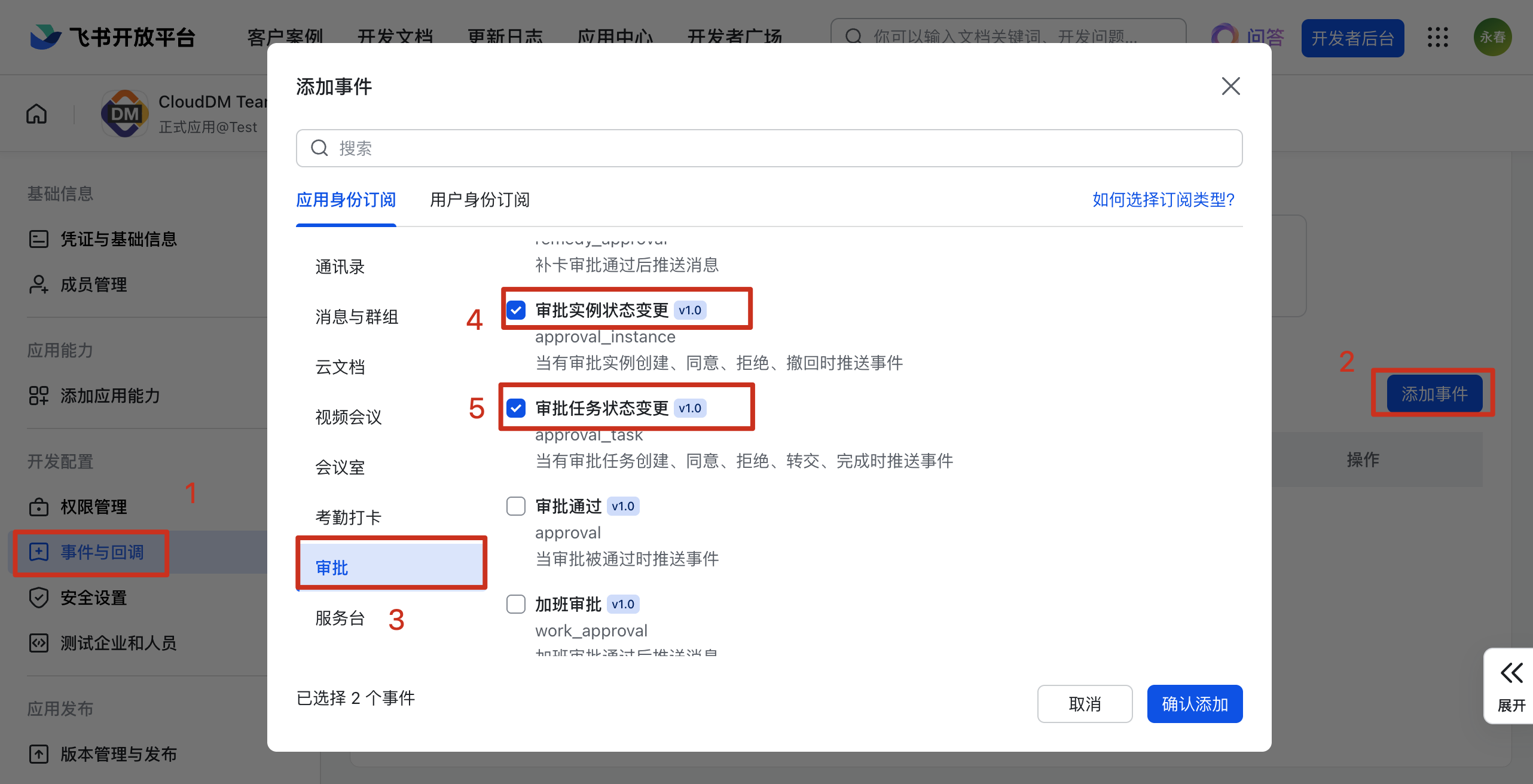
Task: Select the 考勤打卡 category
Action: (348, 517)
